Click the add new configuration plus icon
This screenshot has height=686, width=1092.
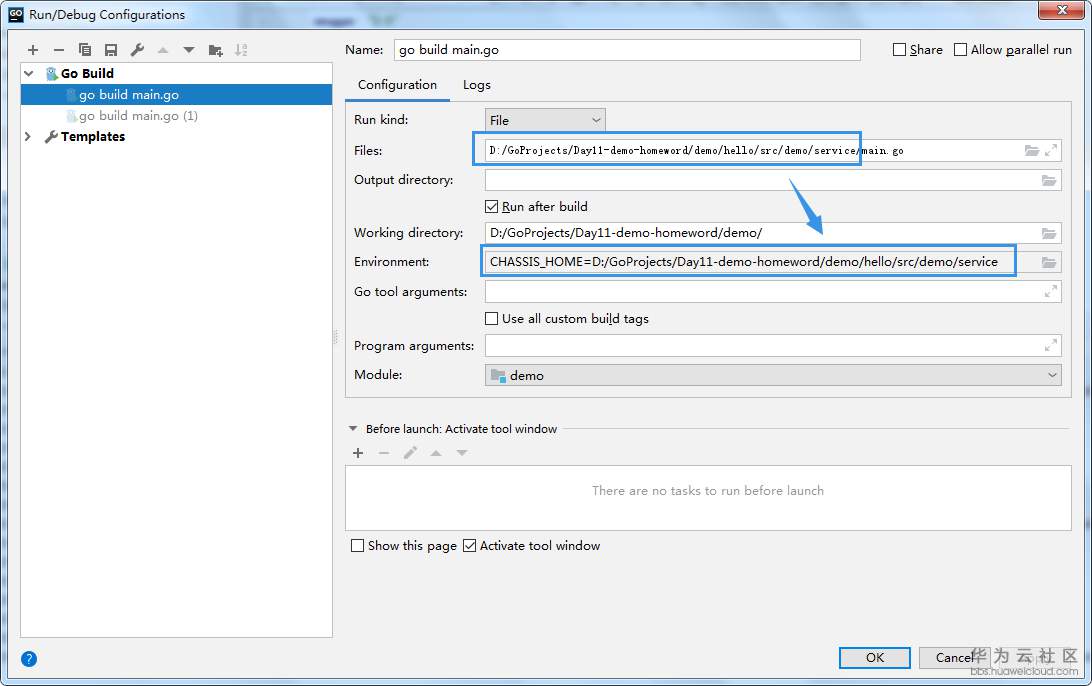[33, 50]
